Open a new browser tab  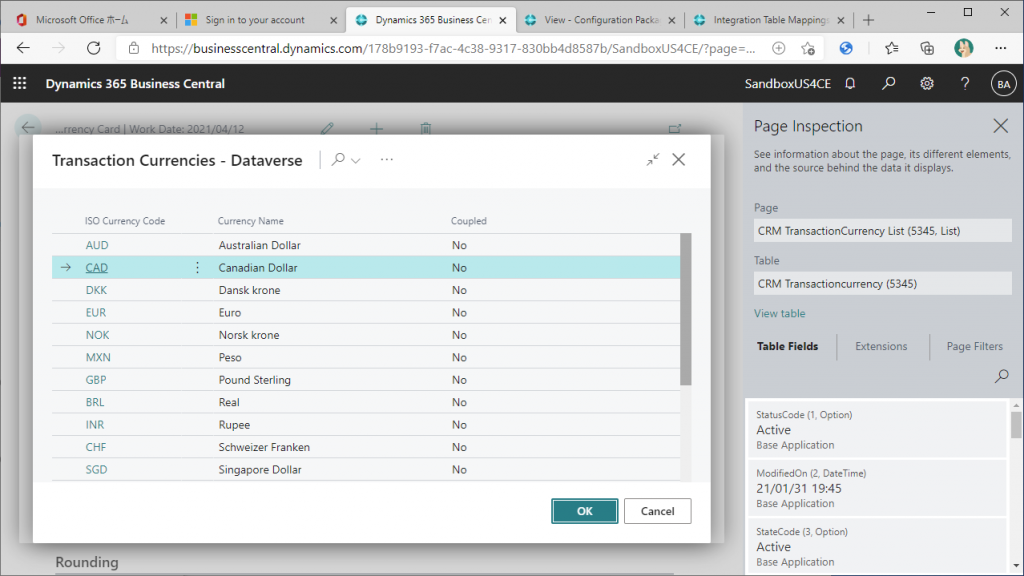point(868,20)
